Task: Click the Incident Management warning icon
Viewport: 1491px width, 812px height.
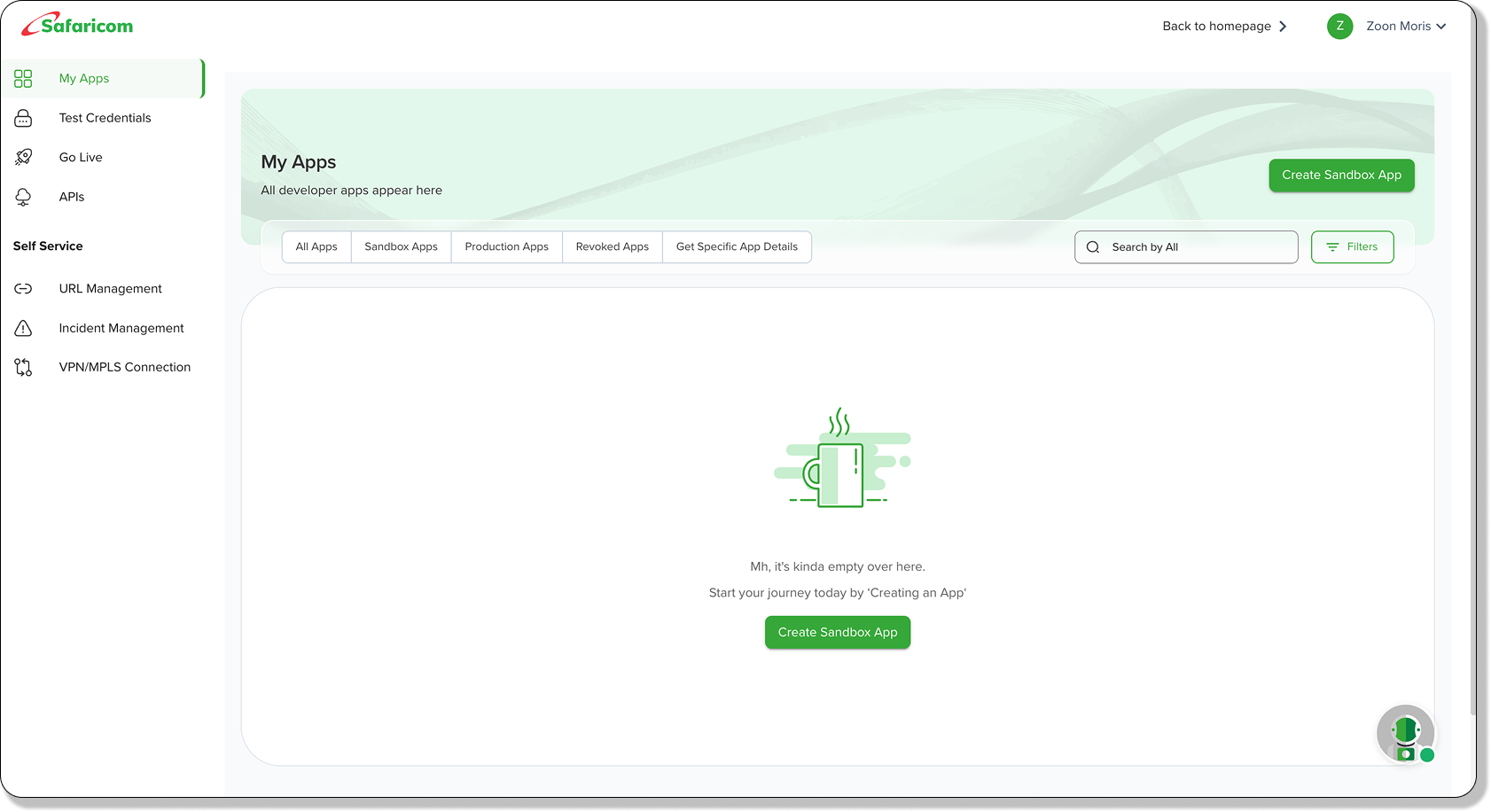Action: point(23,328)
